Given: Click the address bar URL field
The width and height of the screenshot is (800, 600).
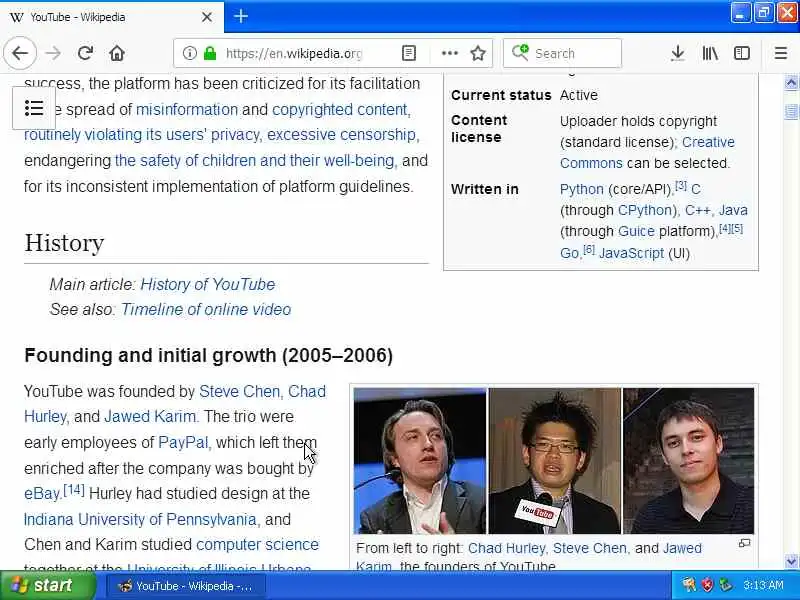Looking at the screenshot, I should [x=293, y=53].
